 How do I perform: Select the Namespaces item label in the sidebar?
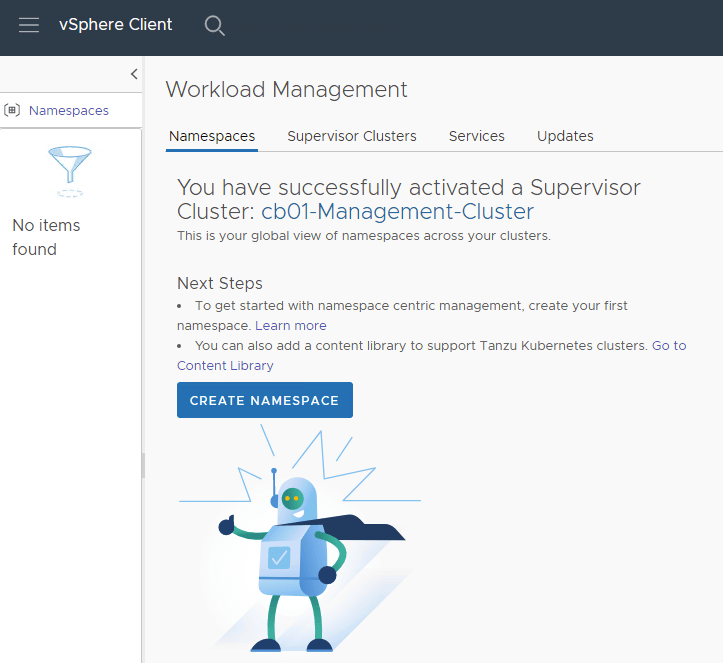click(68, 111)
